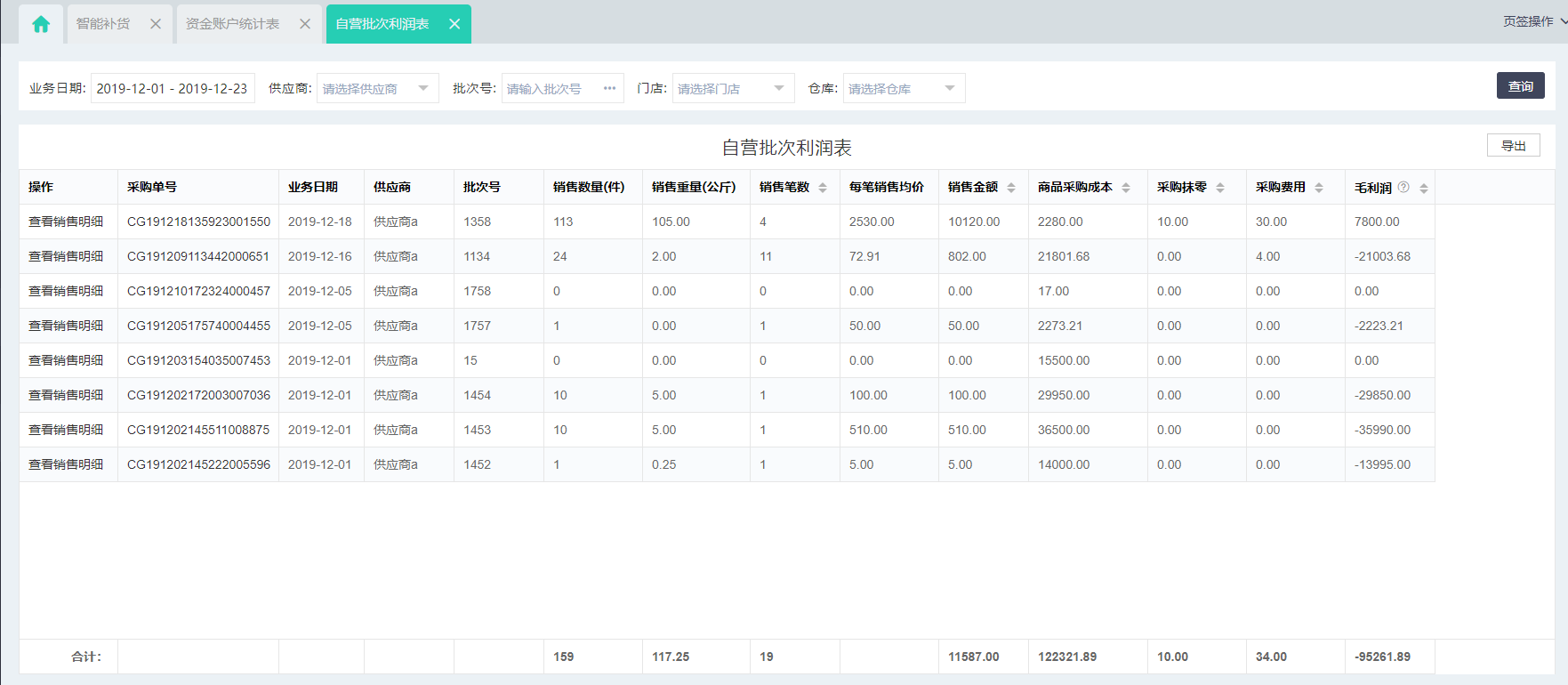Viewport: 1568px width, 685px height.
Task: Click the 业务日期 date range field
Action: 173,88
